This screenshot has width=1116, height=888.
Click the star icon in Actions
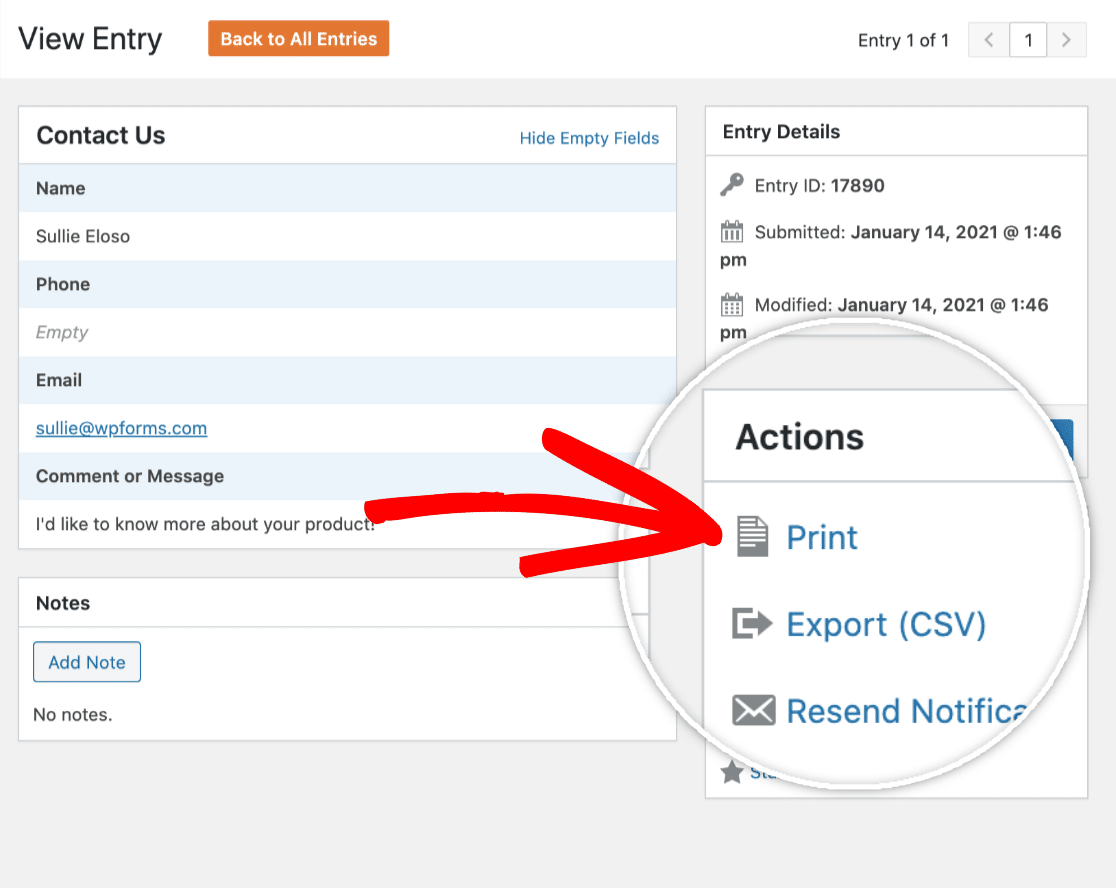[x=732, y=771]
